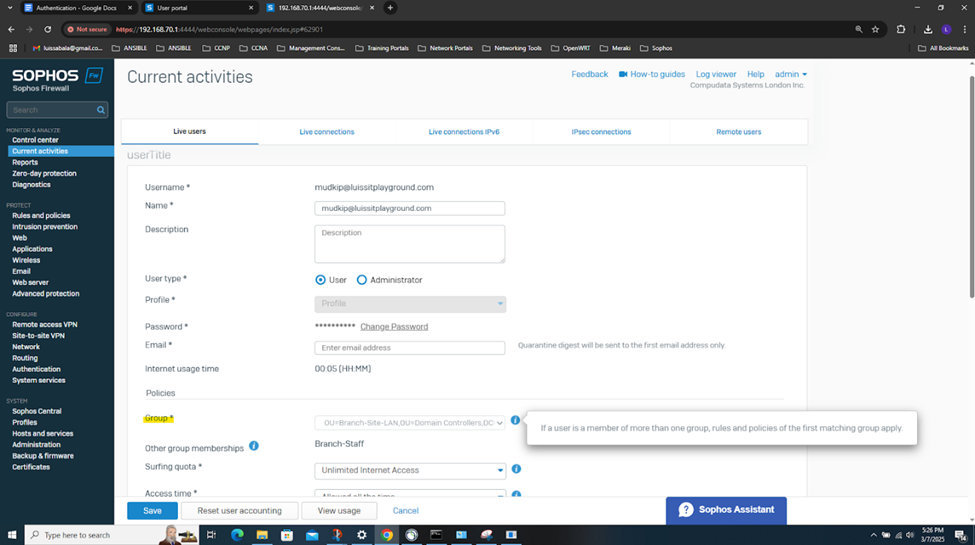Open Rules and policies in sidebar
This screenshot has width=975, height=545.
coord(41,216)
